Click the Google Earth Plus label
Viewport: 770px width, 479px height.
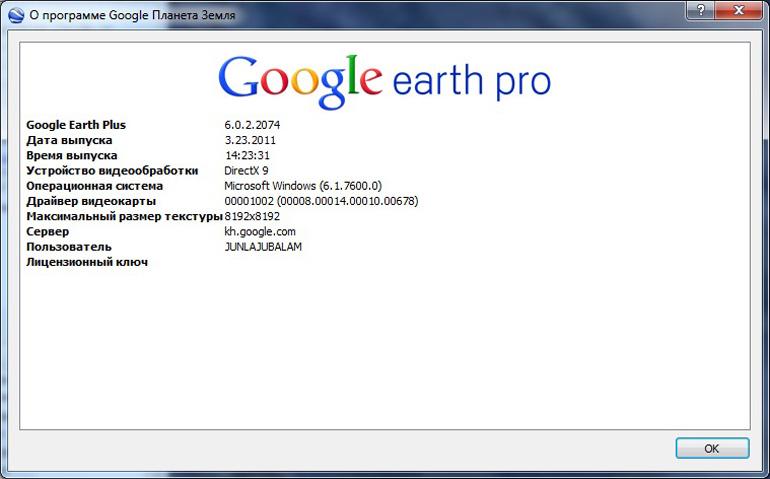point(76,125)
